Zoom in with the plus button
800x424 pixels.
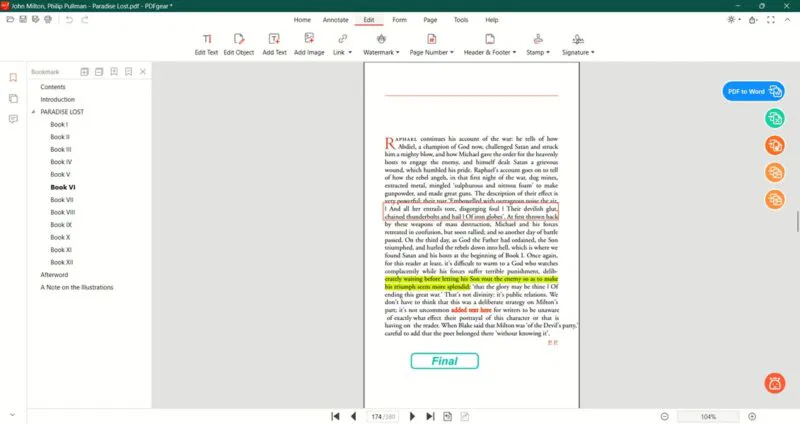click(752, 417)
